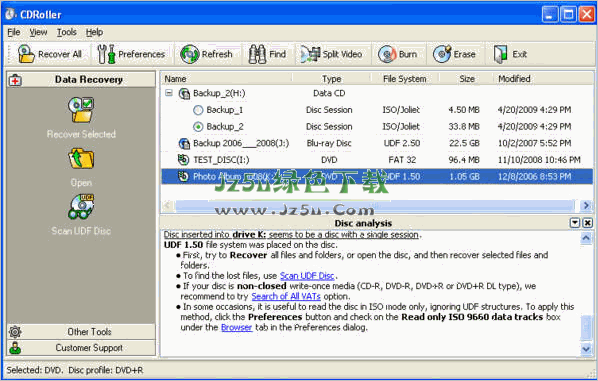Sort by the File System column
The width and height of the screenshot is (598, 381).
(404, 79)
